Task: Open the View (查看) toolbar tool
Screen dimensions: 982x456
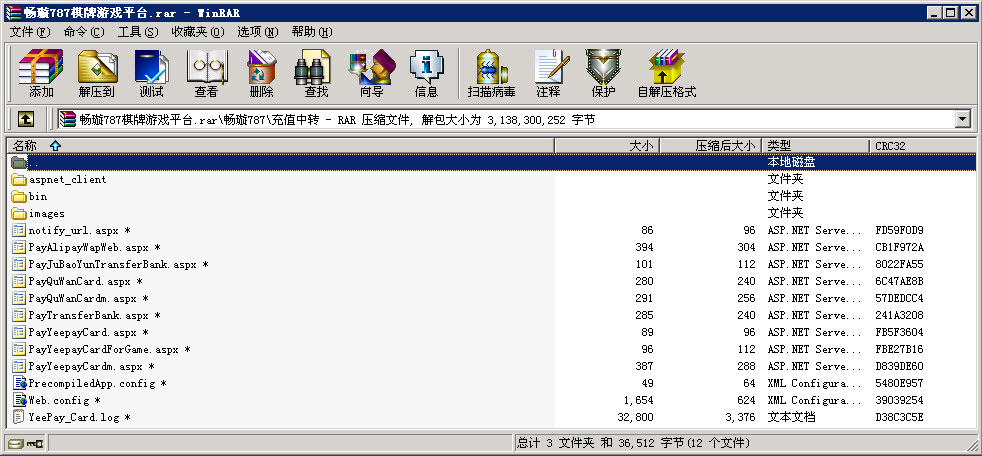Action: [206, 73]
